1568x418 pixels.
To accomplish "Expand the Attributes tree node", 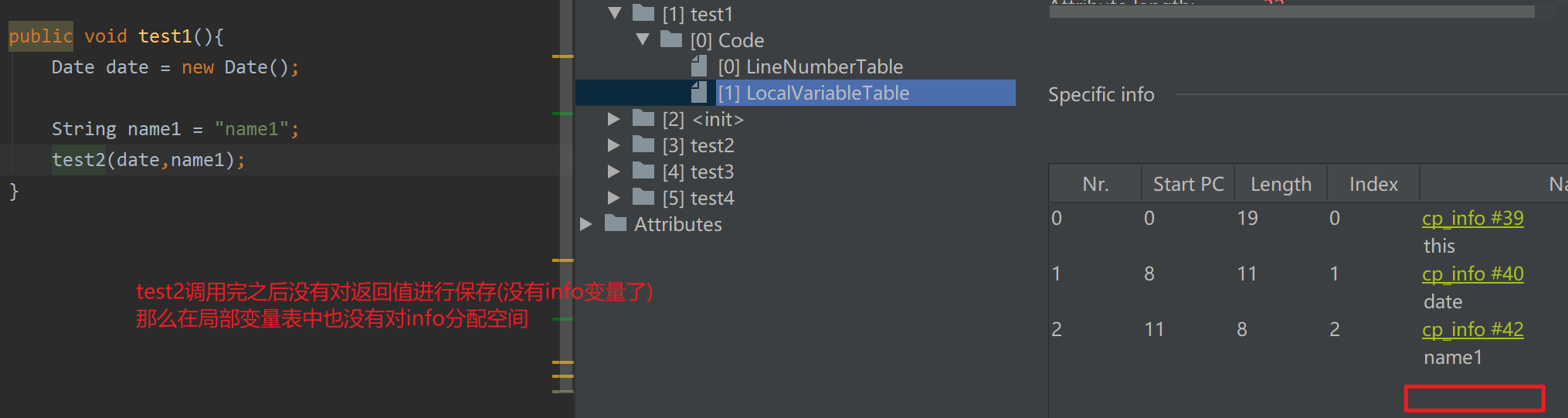I will [586, 224].
